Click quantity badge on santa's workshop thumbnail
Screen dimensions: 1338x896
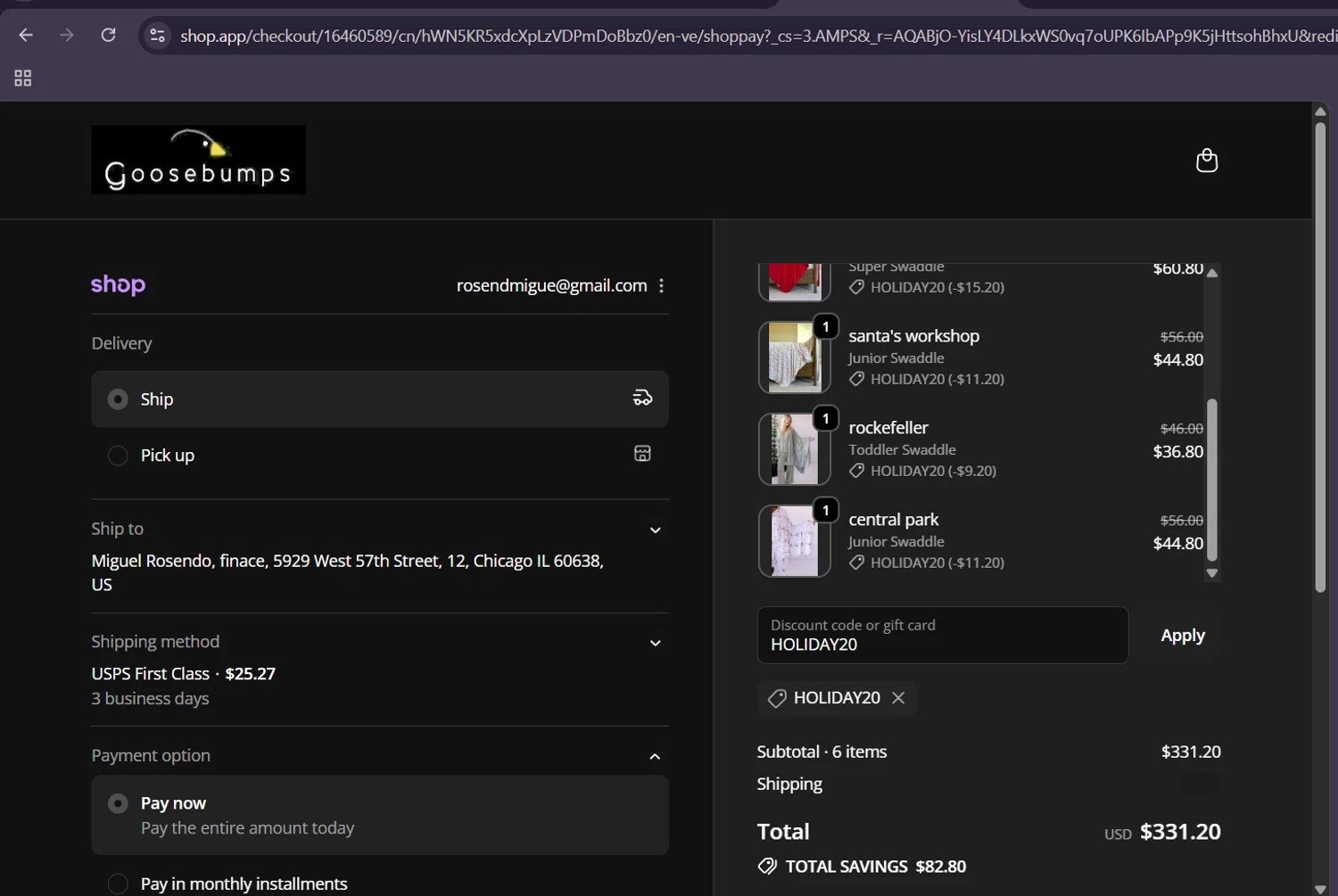[x=826, y=327]
